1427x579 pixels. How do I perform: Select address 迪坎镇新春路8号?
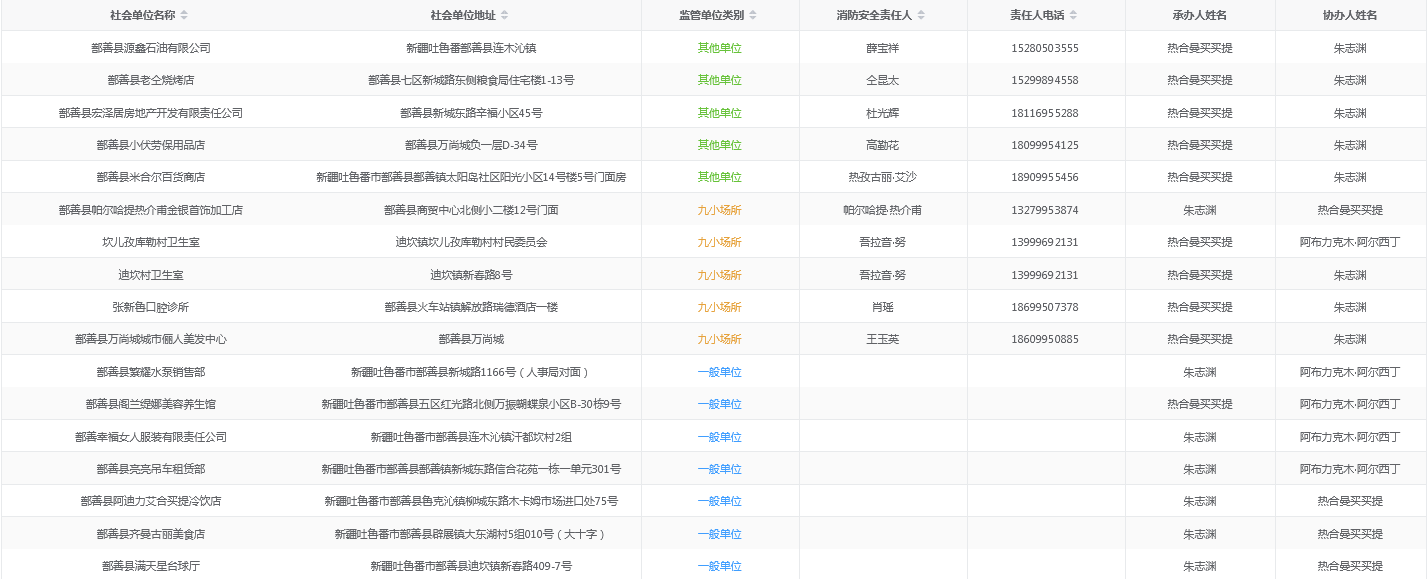(x=471, y=275)
